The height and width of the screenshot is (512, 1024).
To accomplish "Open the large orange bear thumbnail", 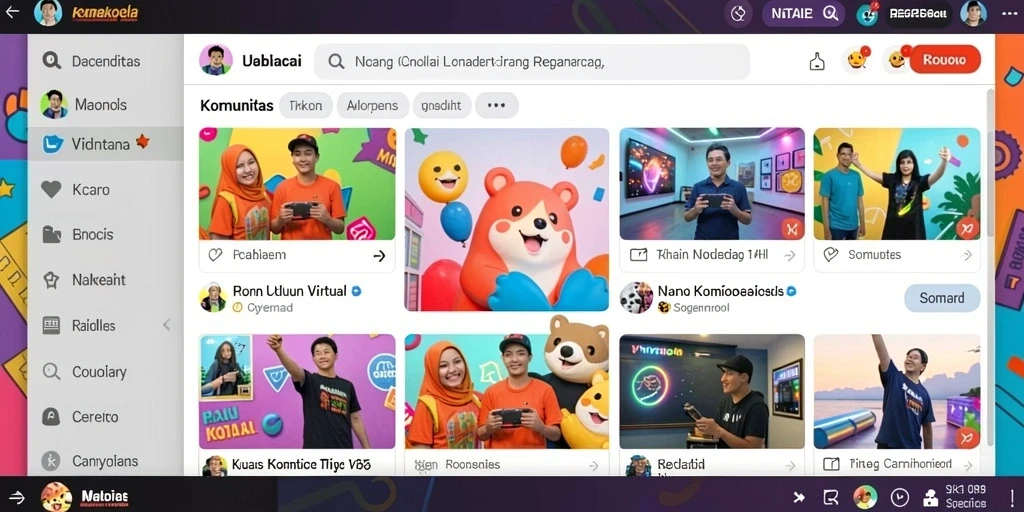I will (x=507, y=219).
